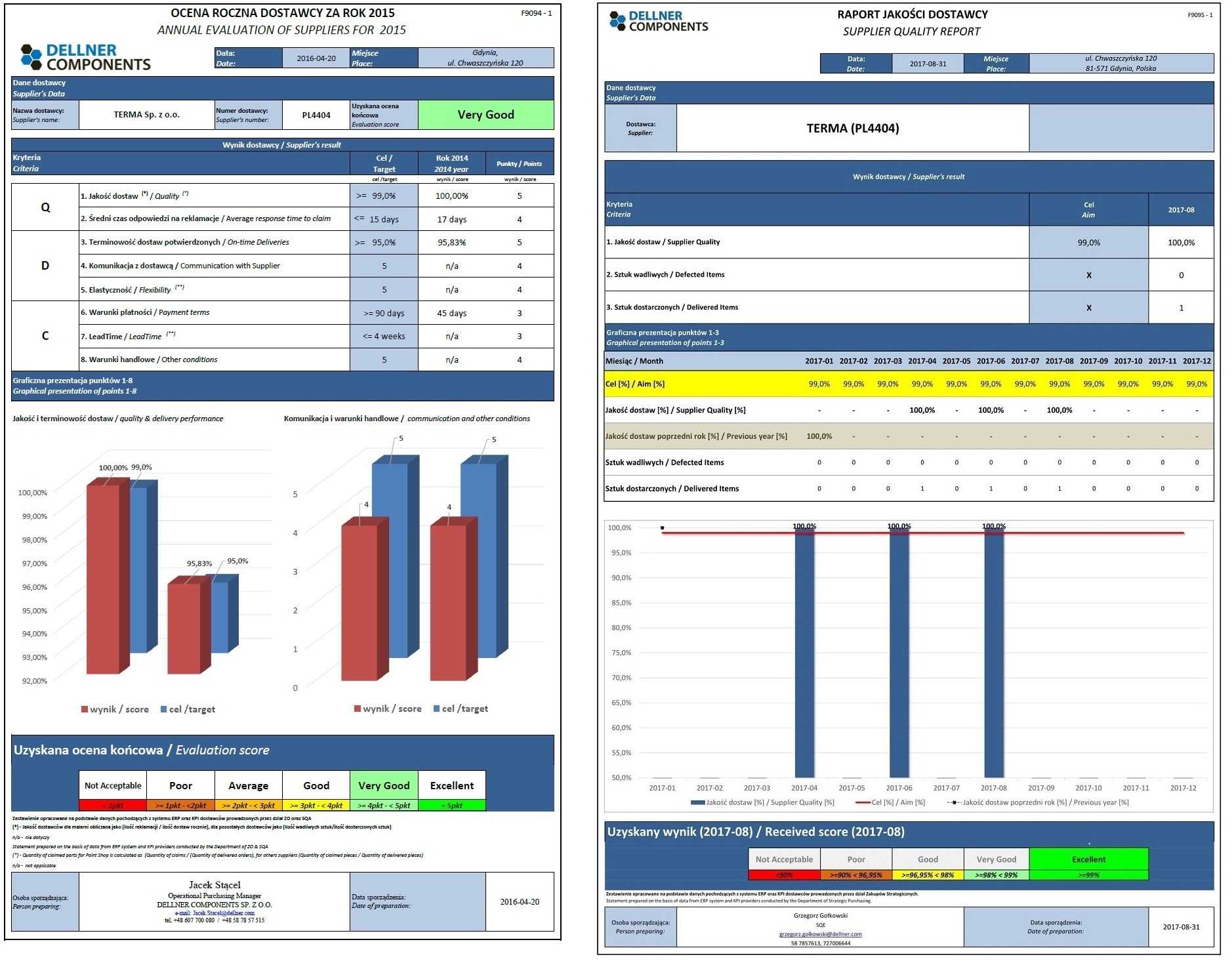Image resolution: width=1232 pixels, height=967 pixels.
Task: Click the red Cel/Aim legend line marker
Action: (863, 802)
